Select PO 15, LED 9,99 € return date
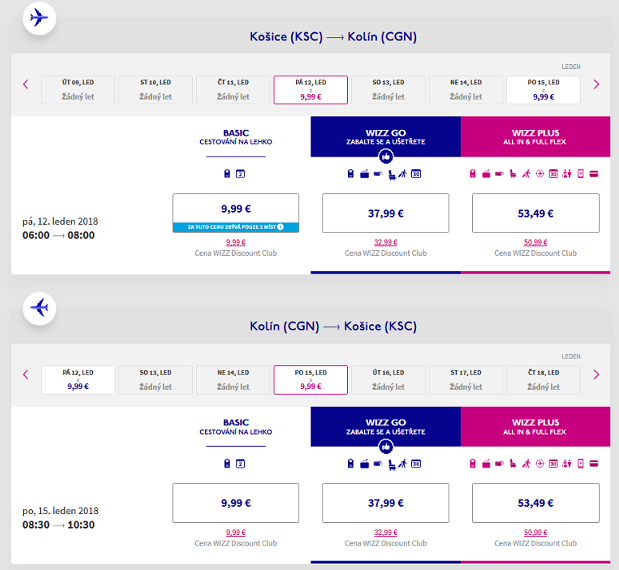619x570 pixels. point(311,380)
